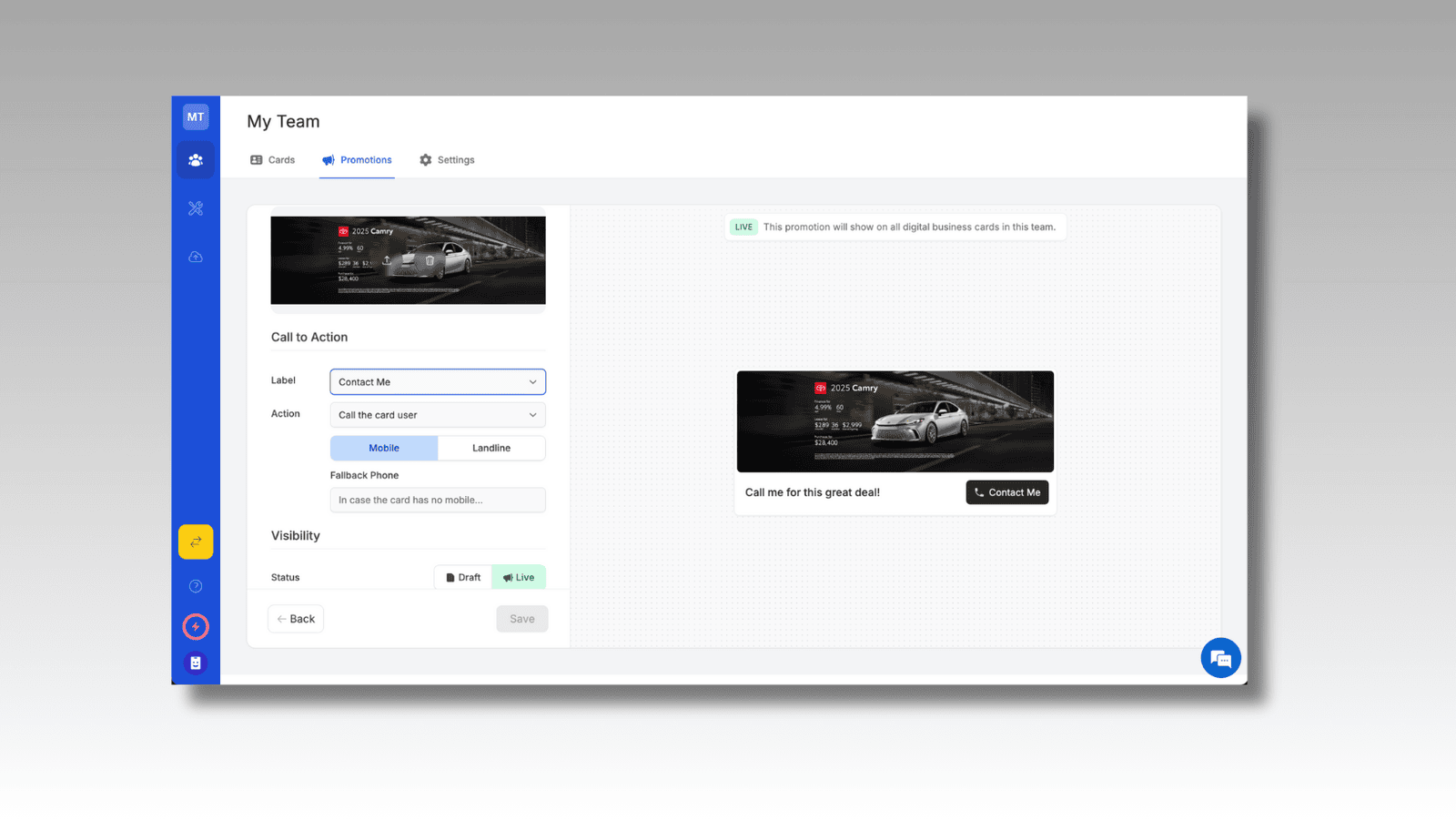Viewport: 1456px width, 820px height.
Task: Set status to Draft
Action: 463,577
